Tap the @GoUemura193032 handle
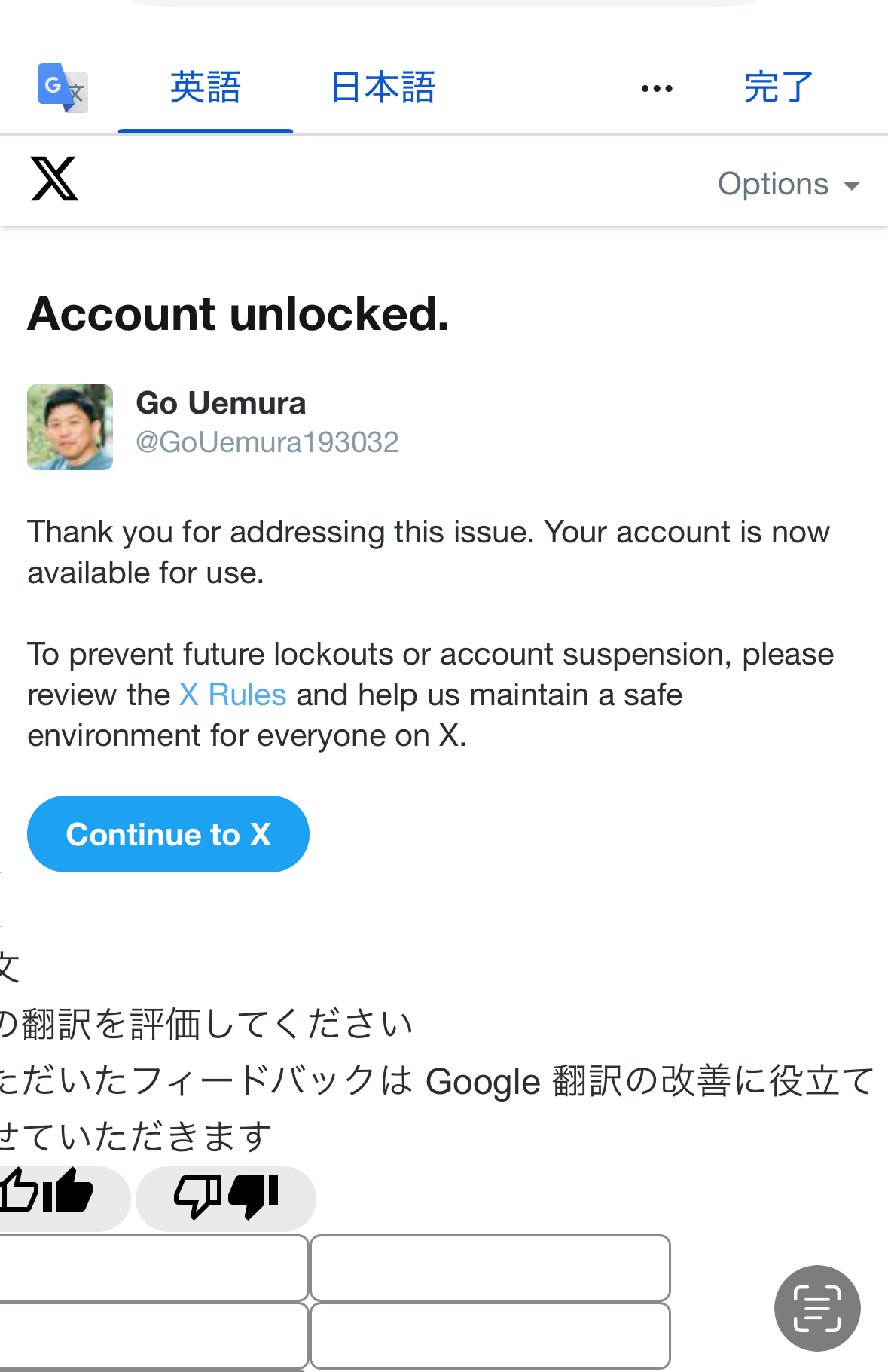888x1372 pixels. tap(267, 442)
